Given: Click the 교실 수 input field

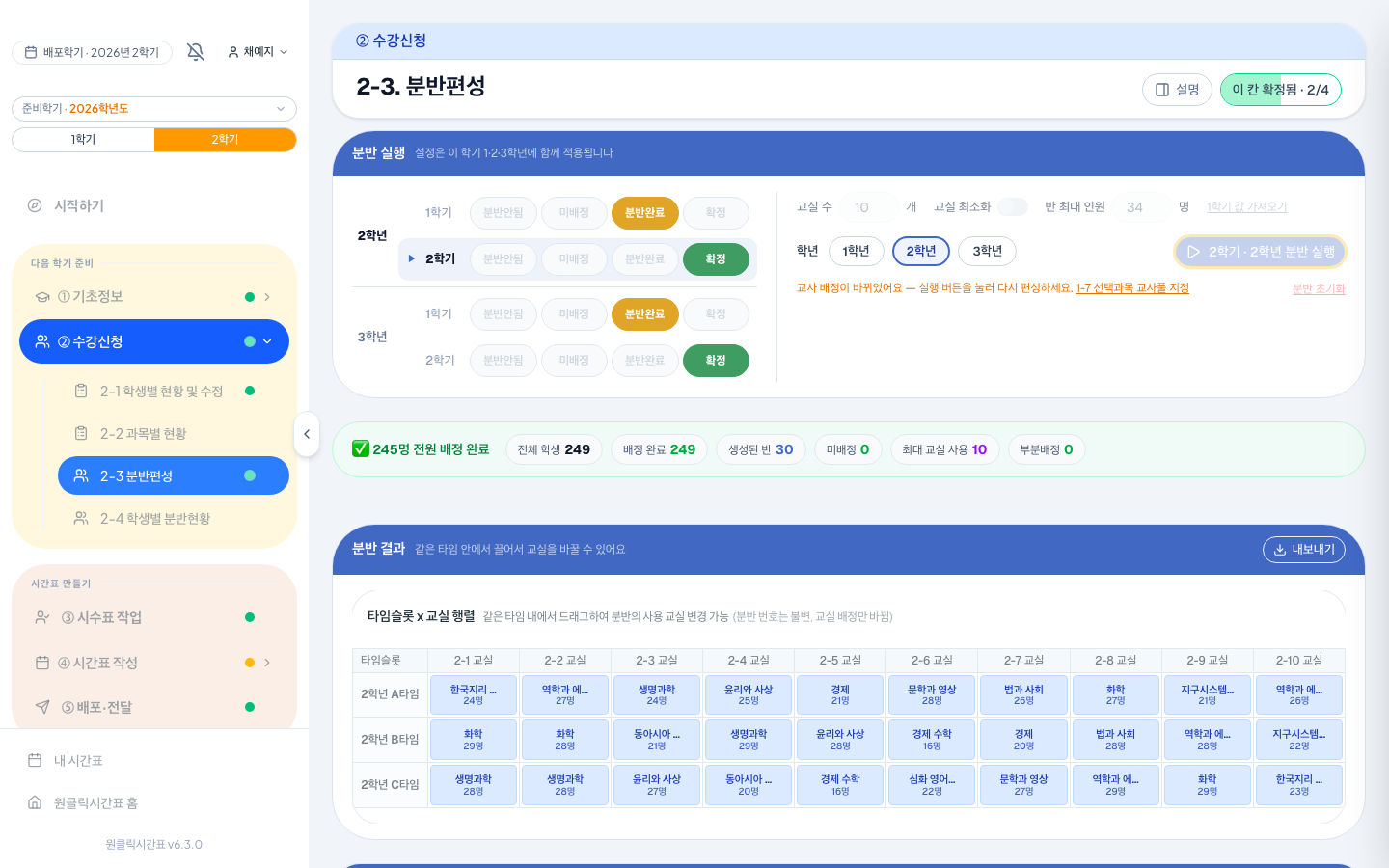Looking at the screenshot, I should point(869,207).
